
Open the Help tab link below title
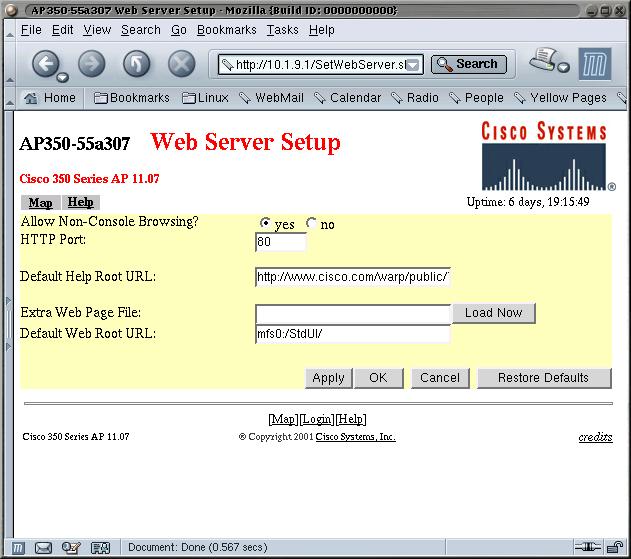80,202
